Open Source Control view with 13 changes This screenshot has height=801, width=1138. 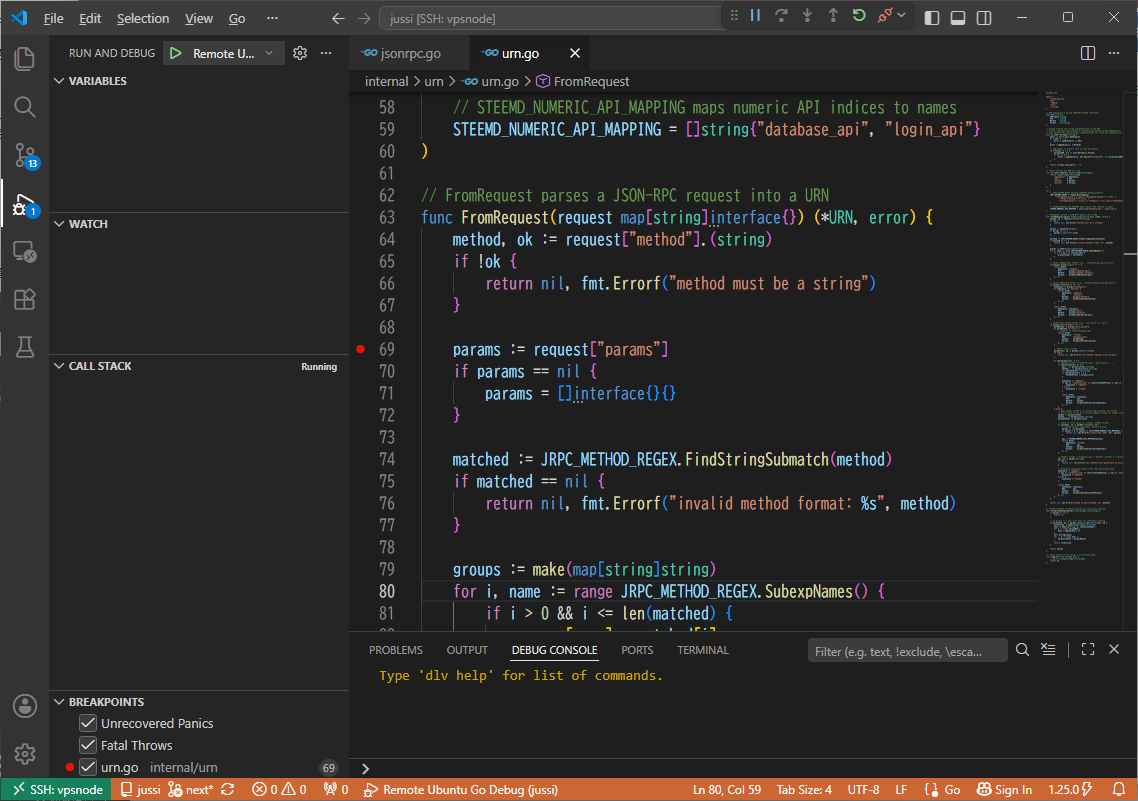tap(25, 155)
